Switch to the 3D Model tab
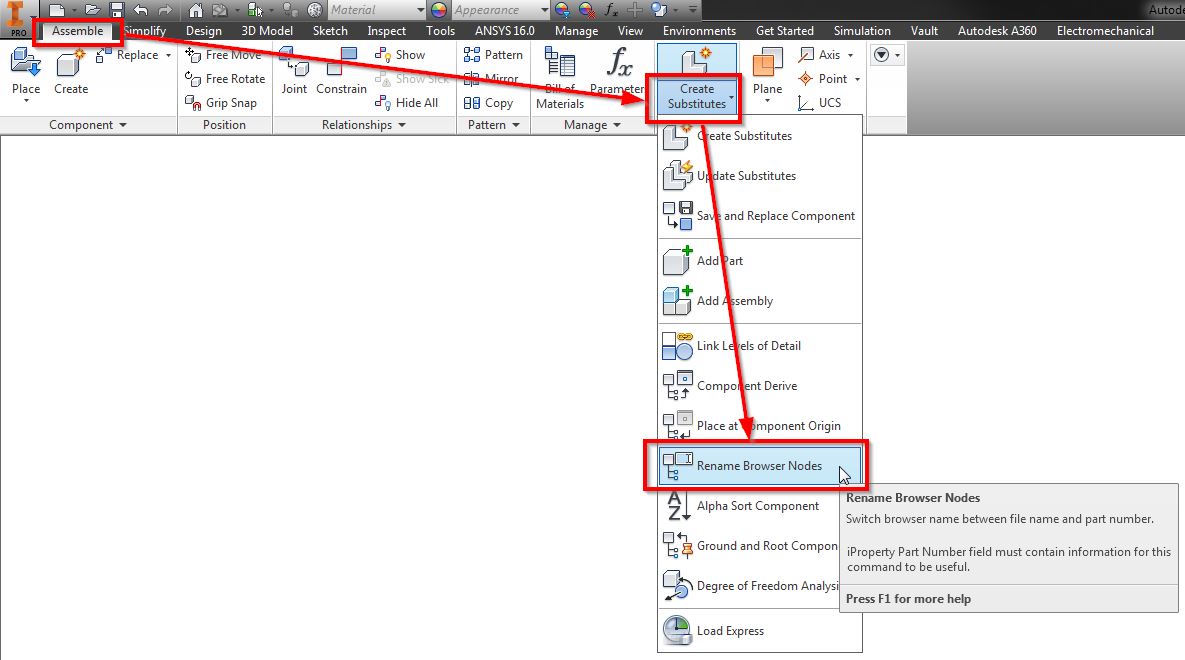The image size is (1185, 660). click(x=267, y=31)
